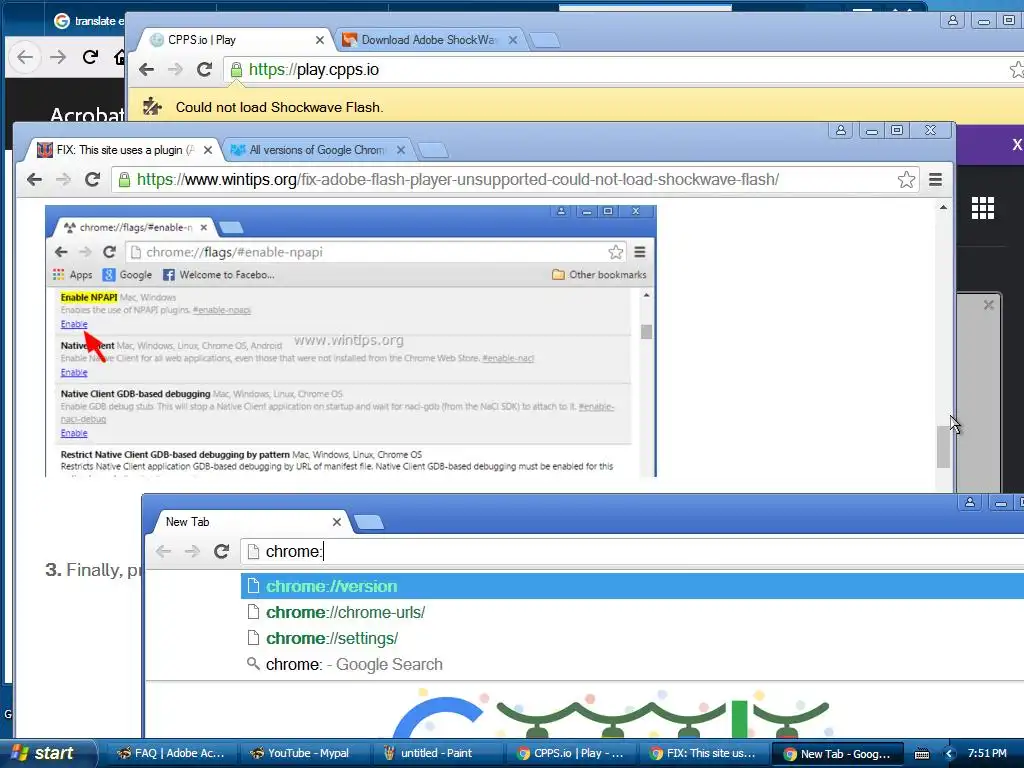
Task: Click green padlock in wintips.org address bar
Action: pyautogui.click(x=124, y=180)
